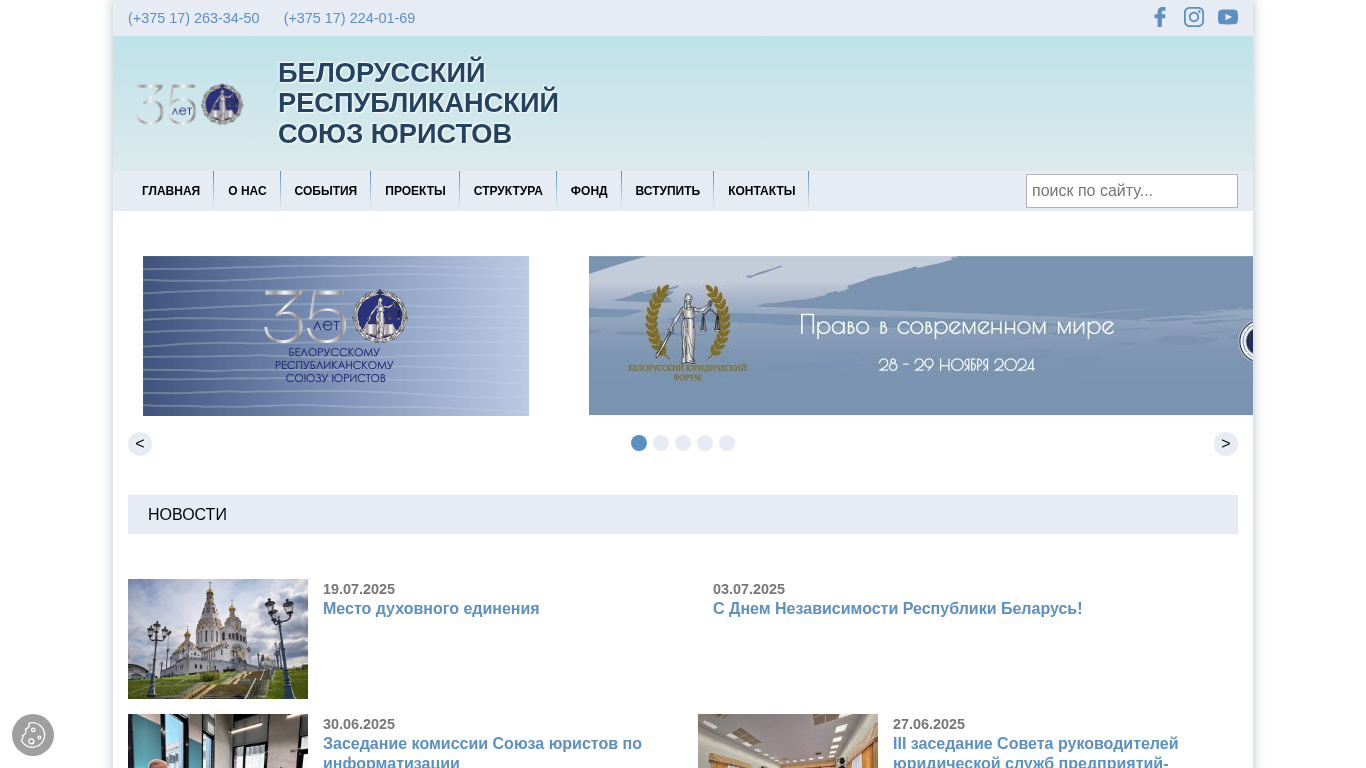Show previous carousel slide
Image resolution: width=1366 pixels, height=768 pixels.
coord(140,444)
